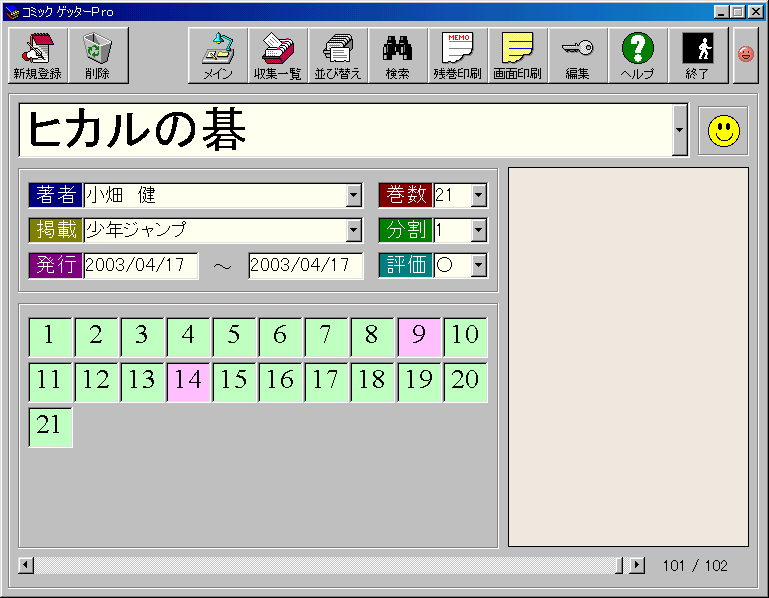Click the empty cover image panel
The image size is (769, 598).
coord(628,357)
